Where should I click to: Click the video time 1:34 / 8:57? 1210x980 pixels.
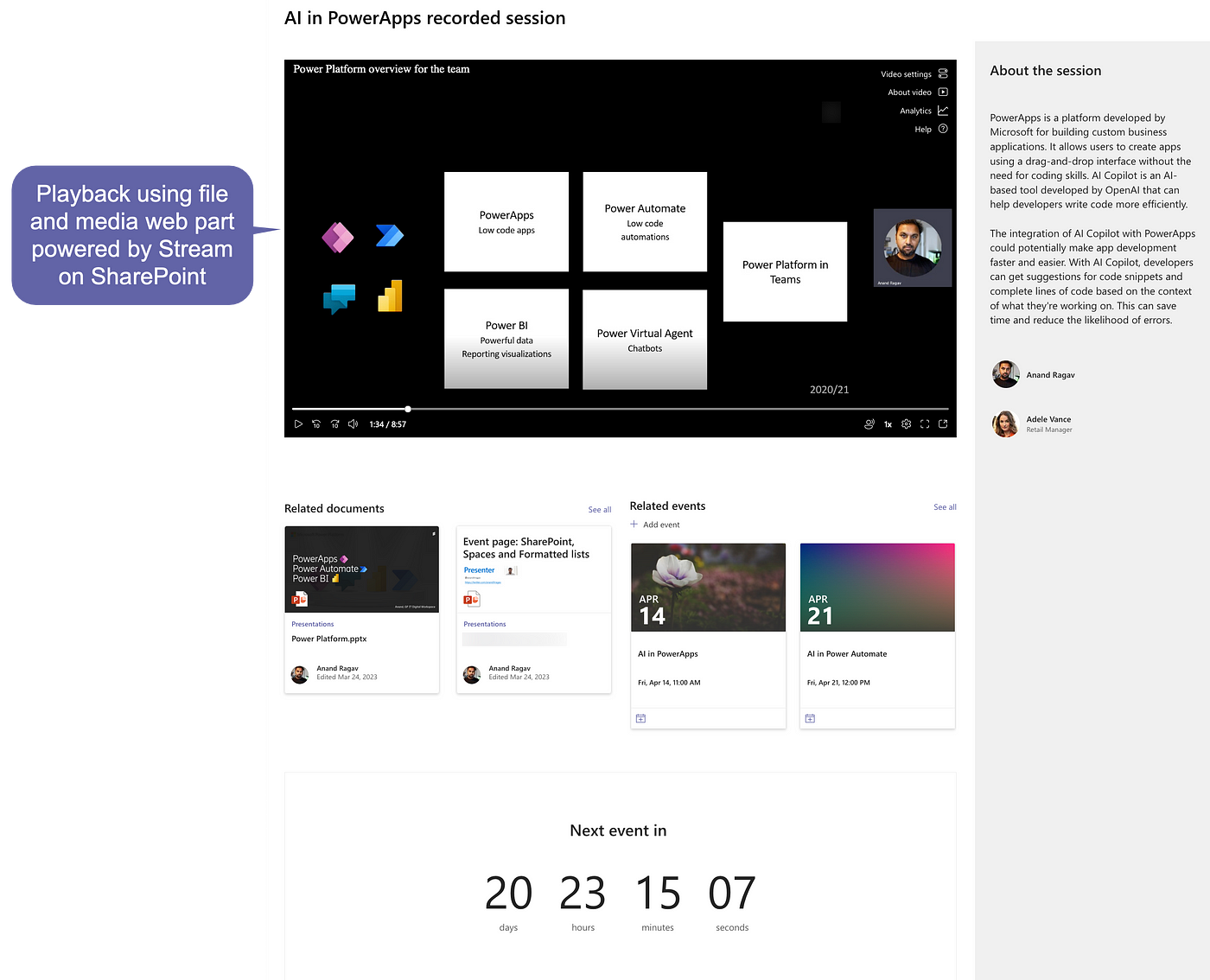[x=387, y=424]
